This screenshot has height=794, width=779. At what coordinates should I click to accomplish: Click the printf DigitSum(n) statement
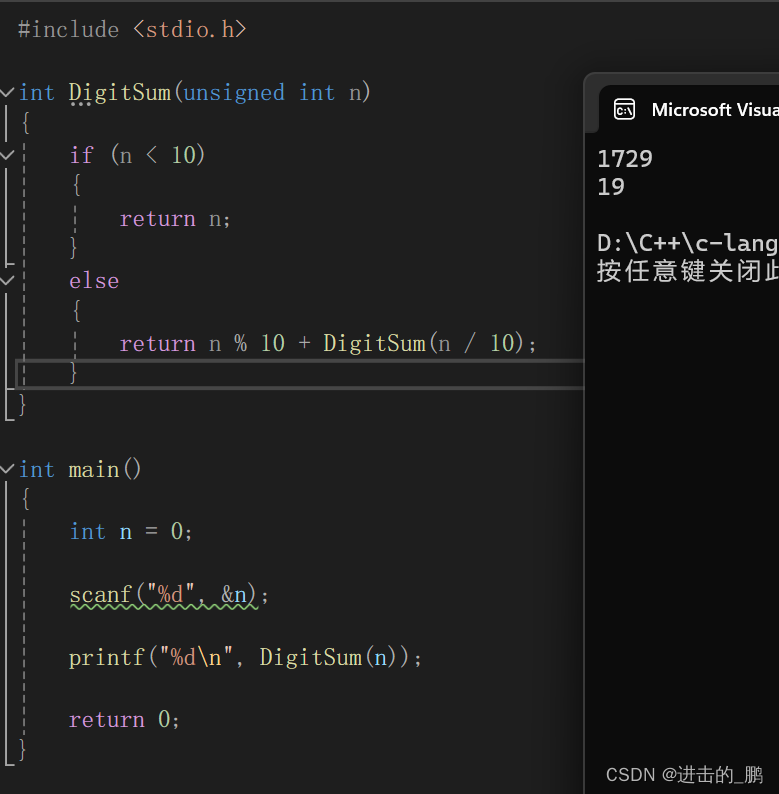245,658
